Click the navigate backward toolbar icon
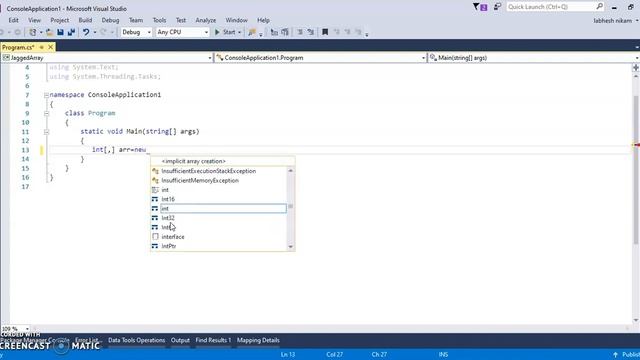 2,32
